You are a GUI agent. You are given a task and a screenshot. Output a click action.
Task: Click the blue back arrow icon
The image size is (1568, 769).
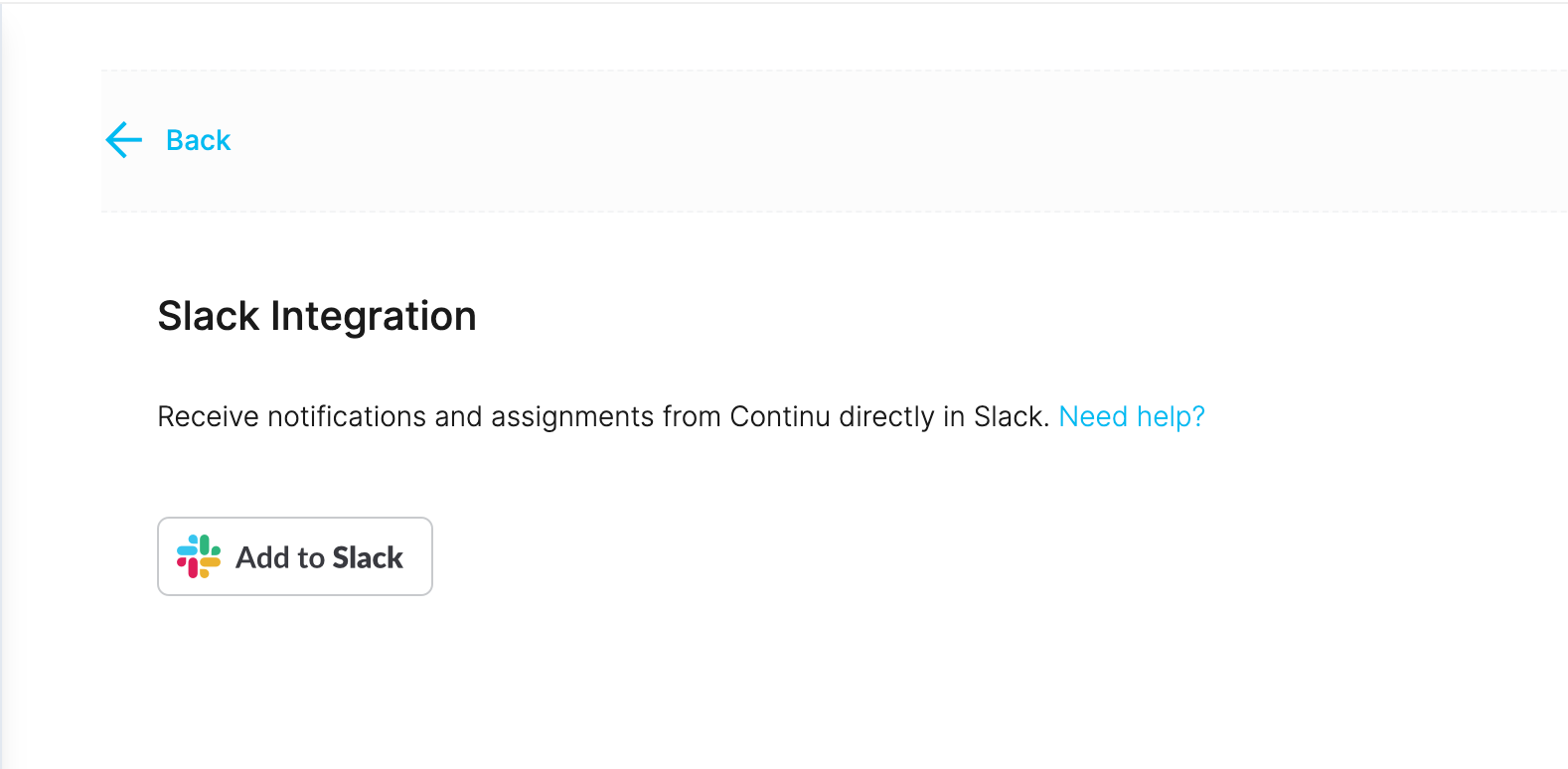pyautogui.click(x=124, y=140)
